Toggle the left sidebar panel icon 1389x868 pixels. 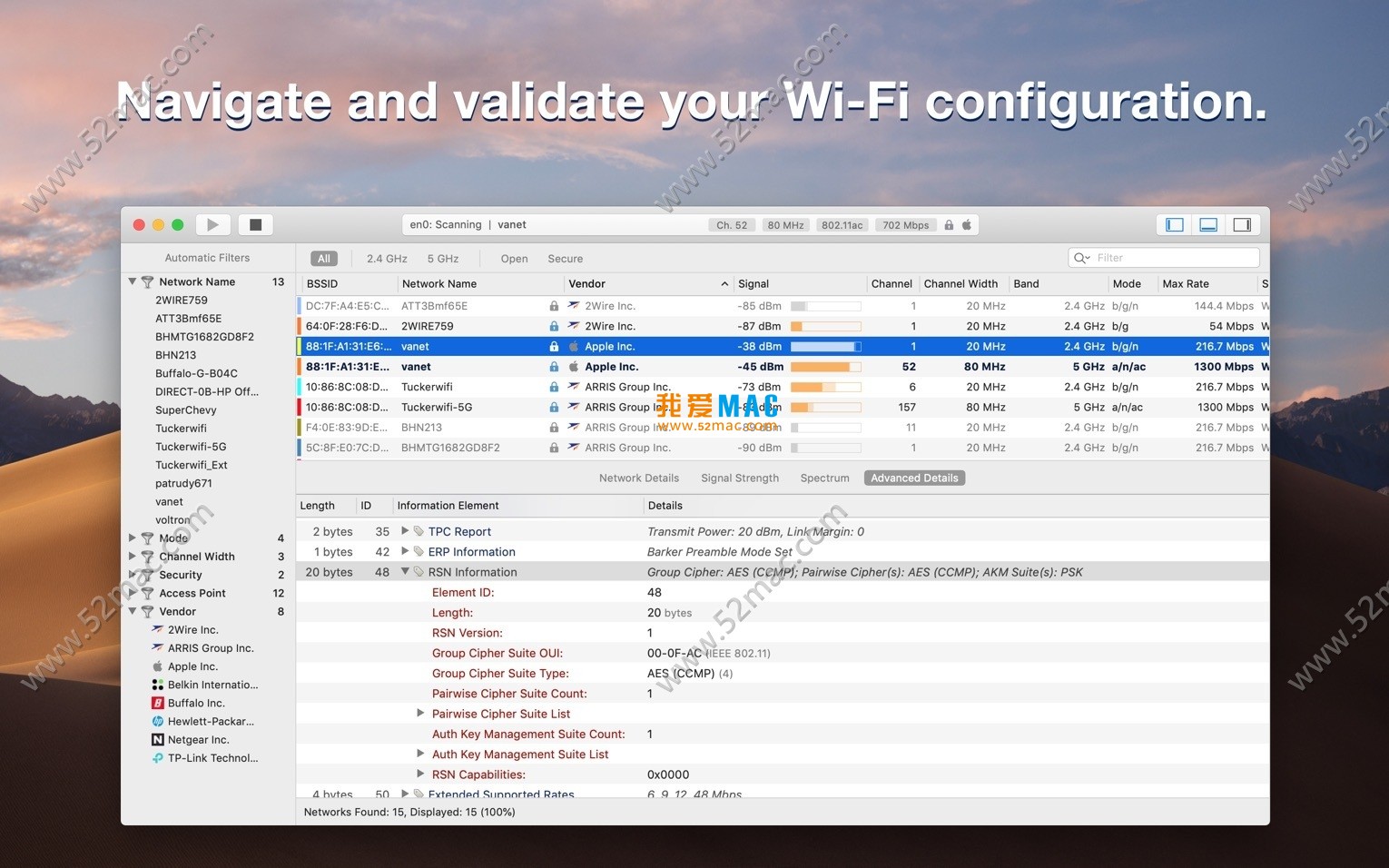(x=1175, y=224)
